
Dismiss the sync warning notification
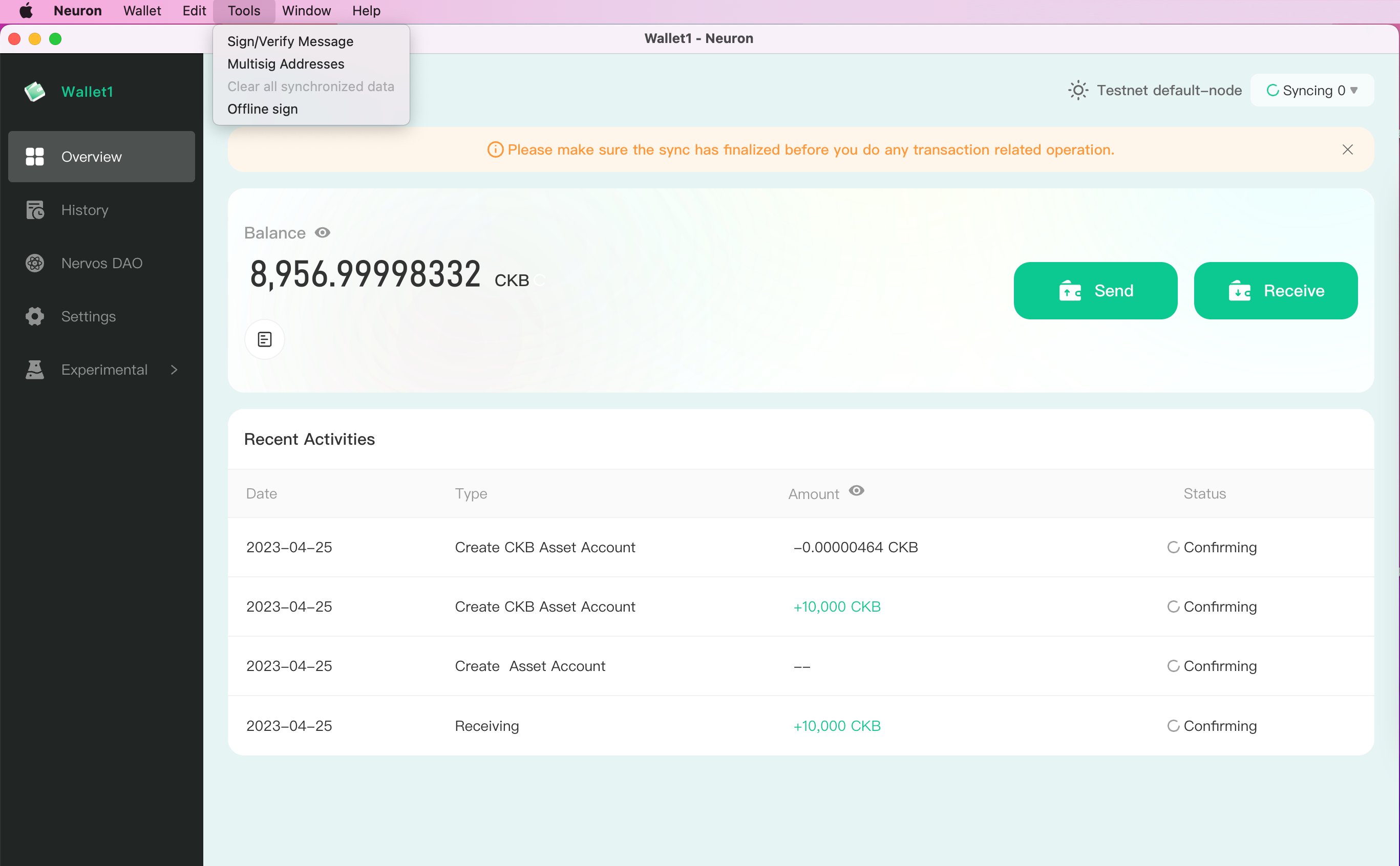(x=1348, y=149)
